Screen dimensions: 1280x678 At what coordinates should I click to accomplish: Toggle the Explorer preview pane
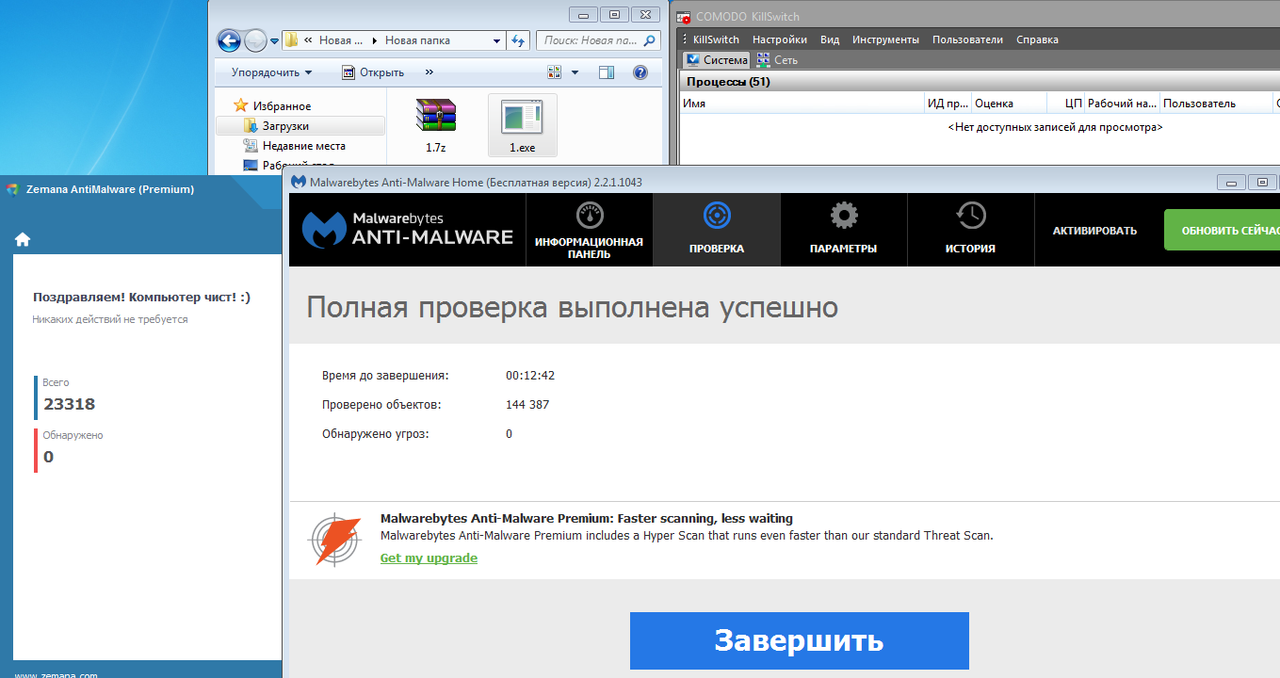pos(606,72)
